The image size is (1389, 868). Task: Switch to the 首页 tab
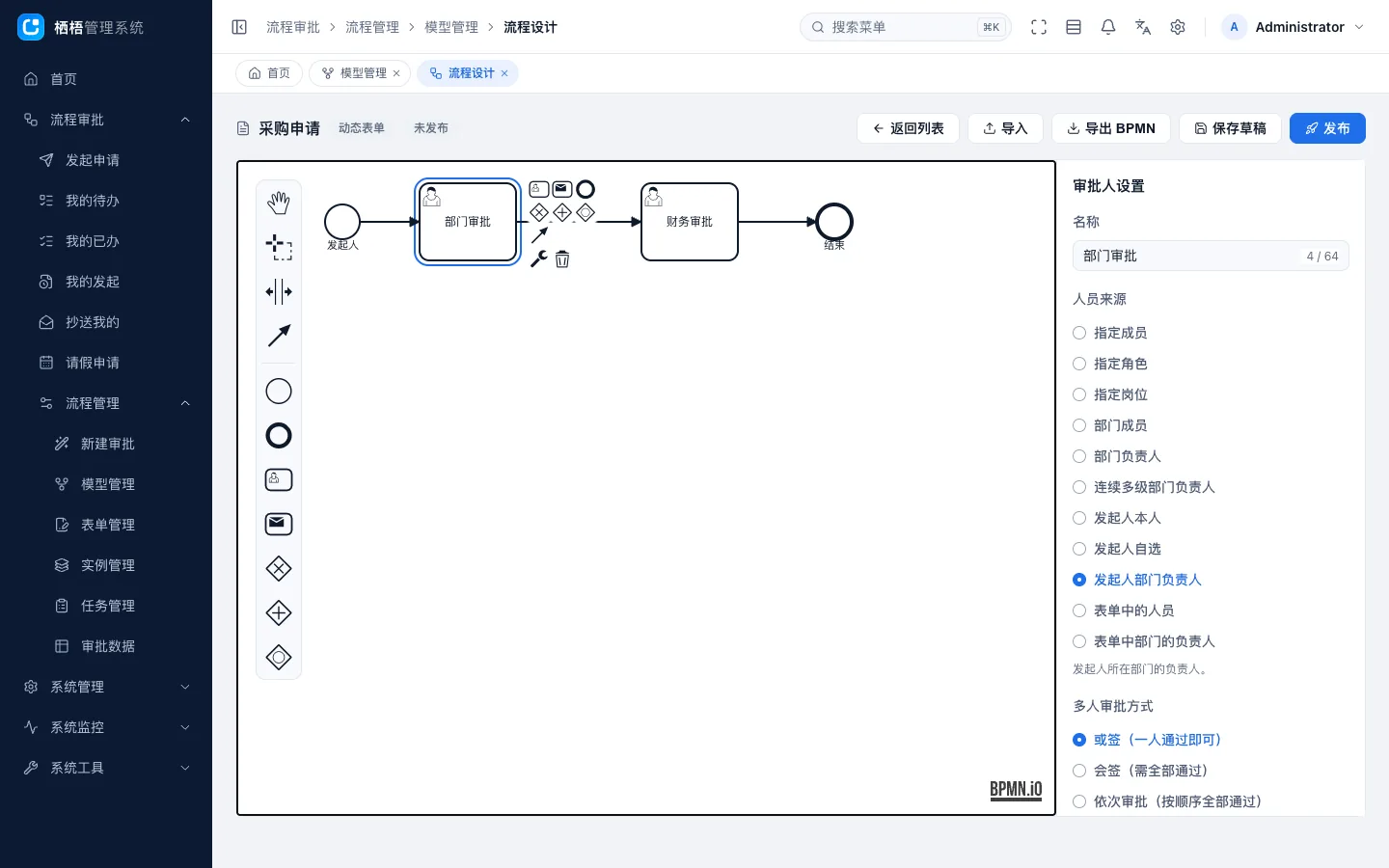[269, 73]
